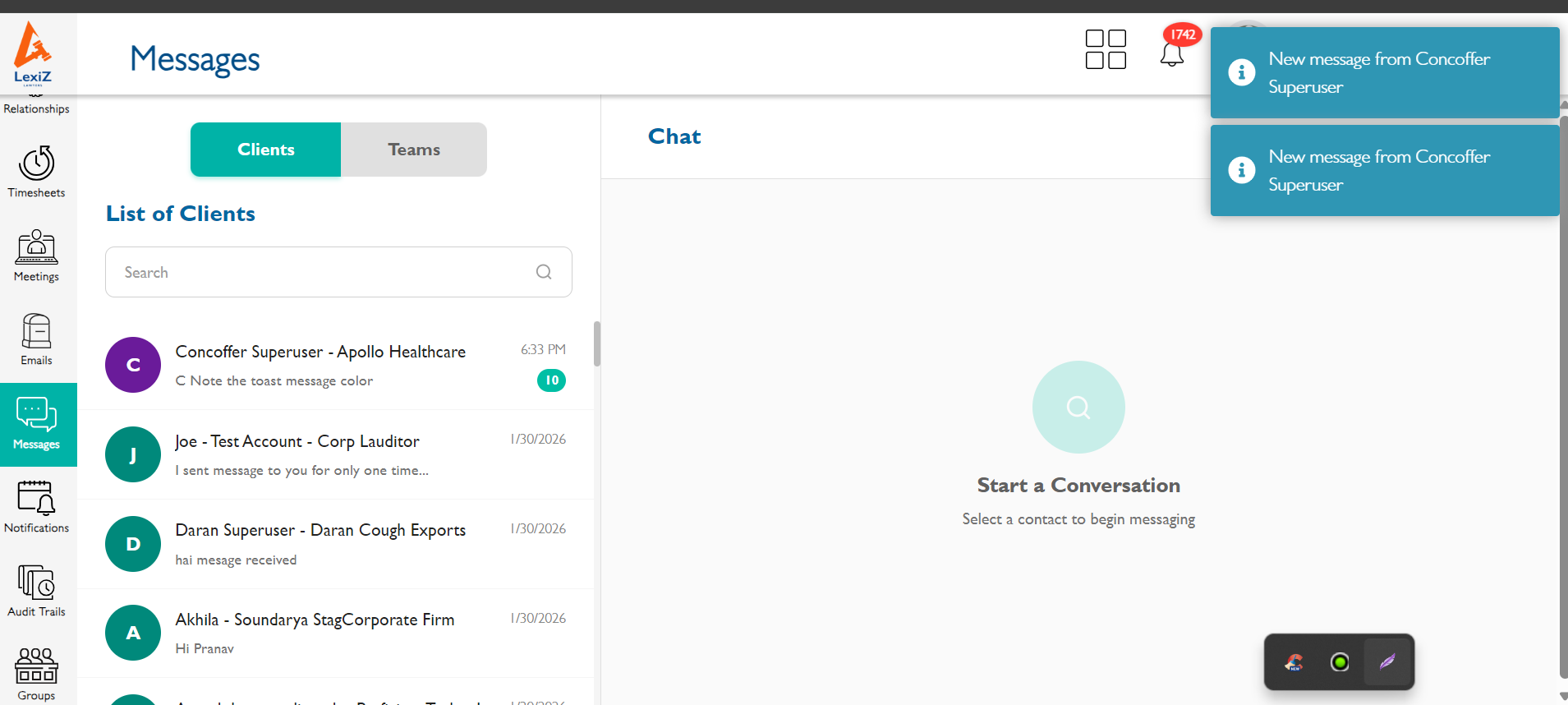Click the purple feather extension icon
Image resolution: width=1568 pixels, height=705 pixels.
(x=1387, y=662)
